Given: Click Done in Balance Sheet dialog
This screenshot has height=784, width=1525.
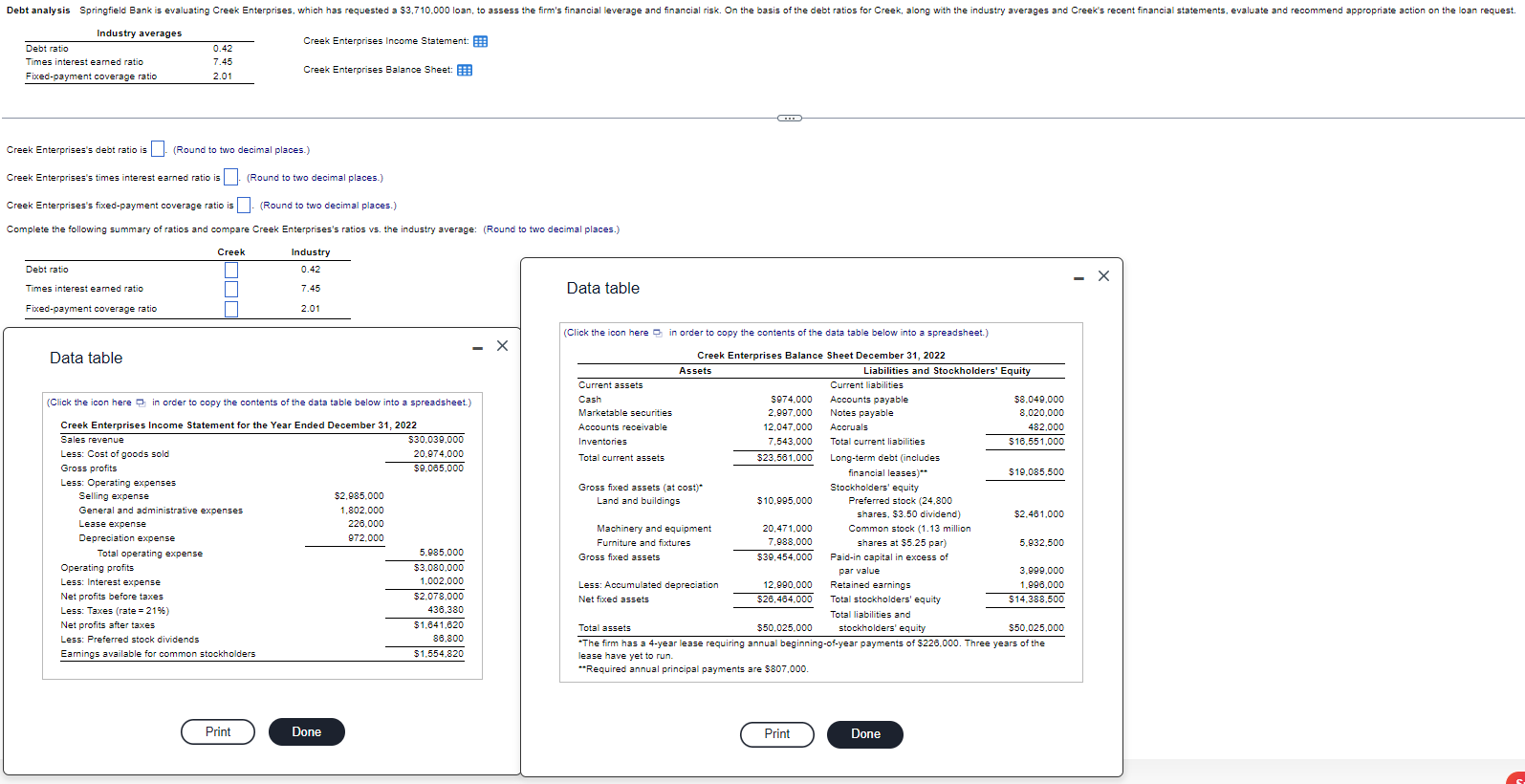Looking at the screenshot, I should click(865, 734).
